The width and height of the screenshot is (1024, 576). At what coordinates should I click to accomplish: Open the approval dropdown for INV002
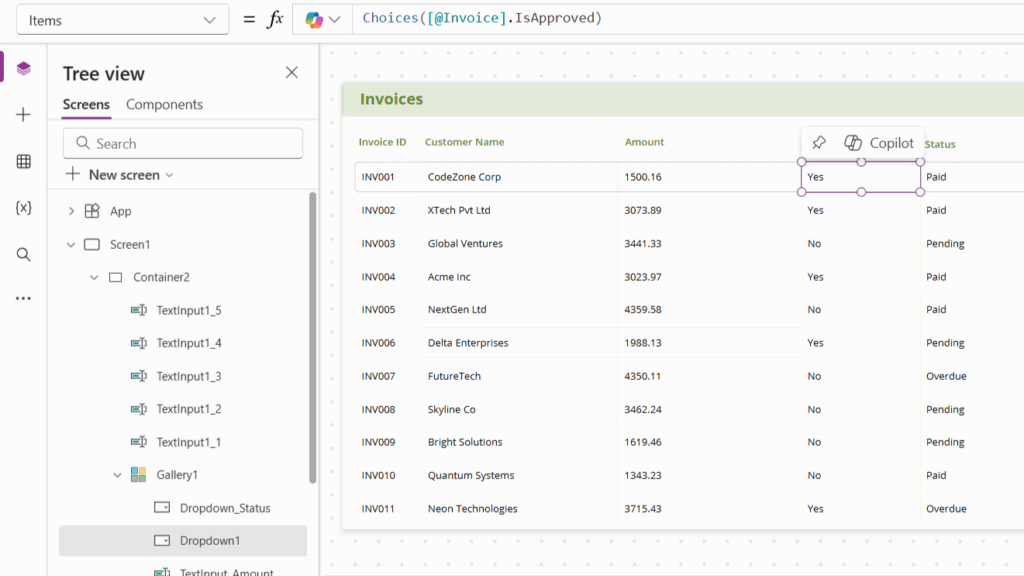coord(861,210)
